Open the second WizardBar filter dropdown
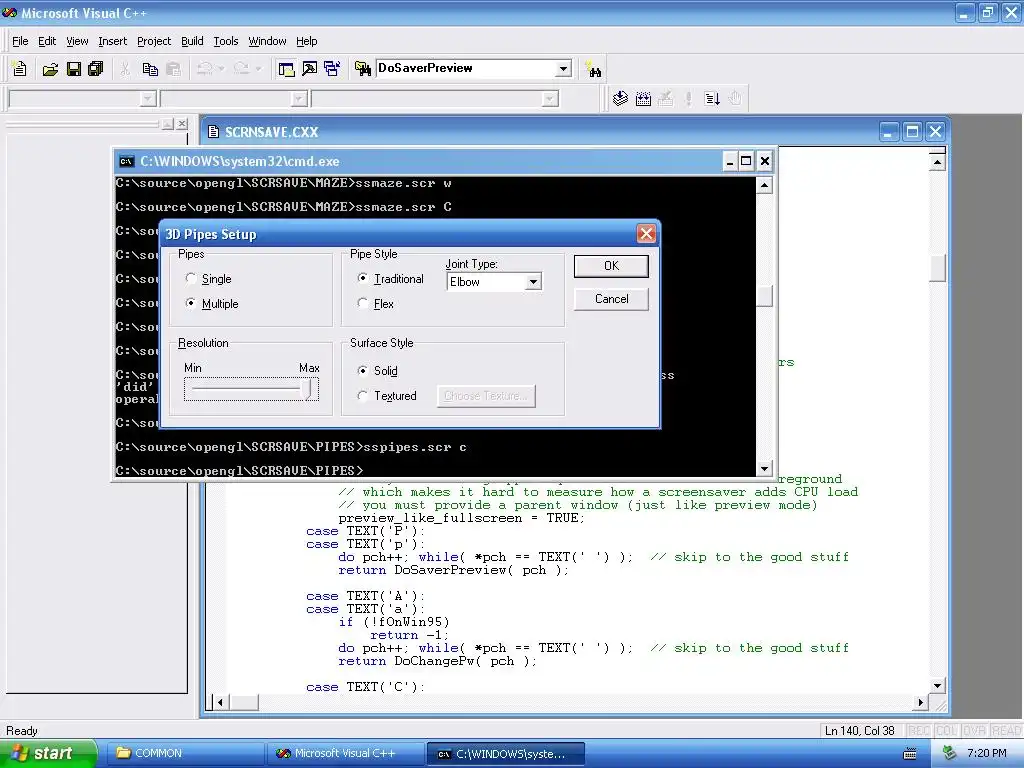Screen dimensions: 1024x768 pyautogui.click(x=299, y=99)
